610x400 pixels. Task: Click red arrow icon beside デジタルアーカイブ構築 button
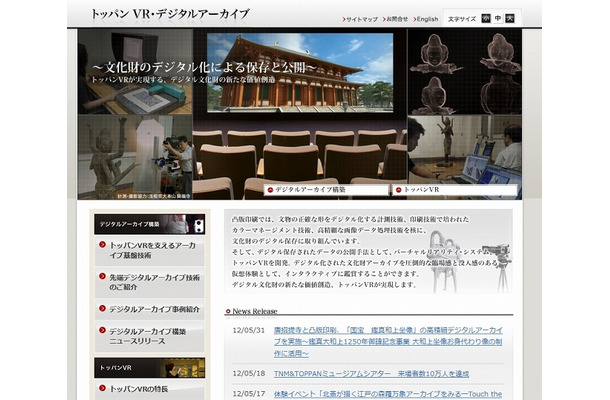tap(270, 190)
